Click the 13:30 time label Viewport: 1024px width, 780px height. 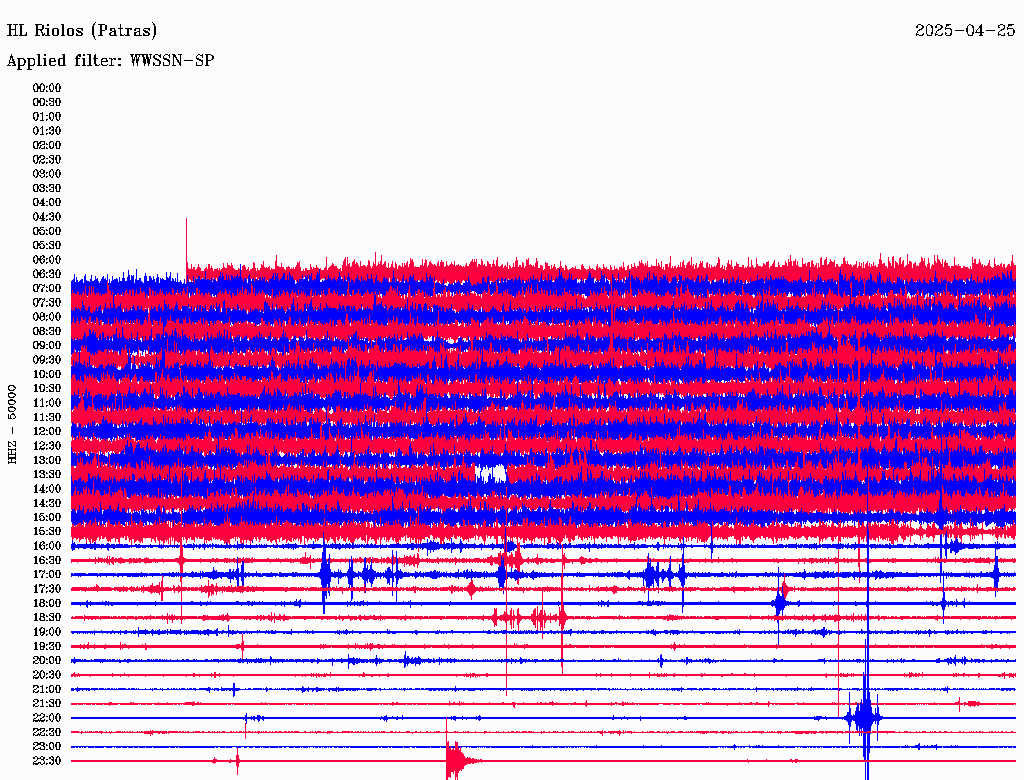pos(47,475)
